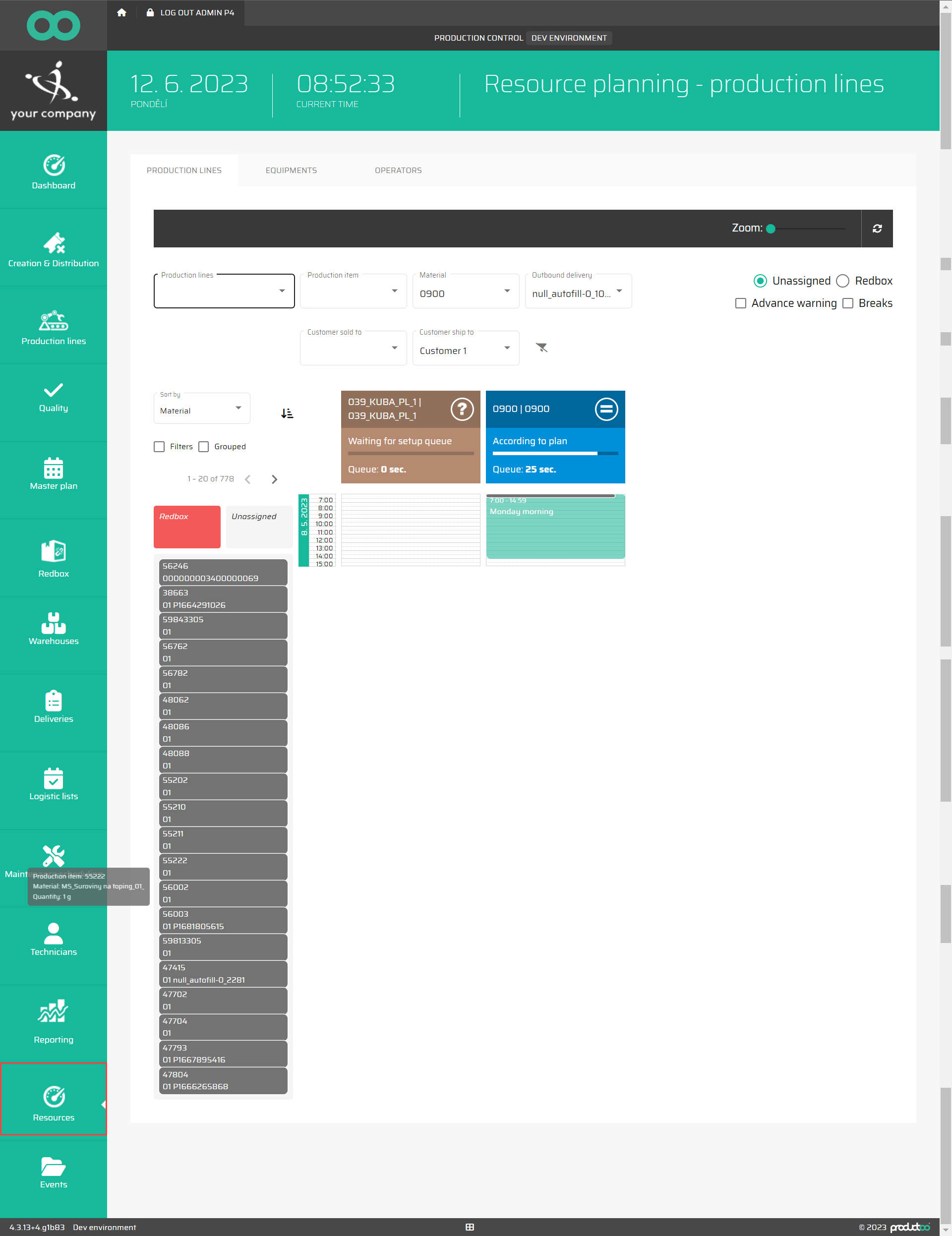The height and width of the screenshot is (1236, 952).
Task: Open Reporting chart icon in sidebar
Action: click(53, 1011)
